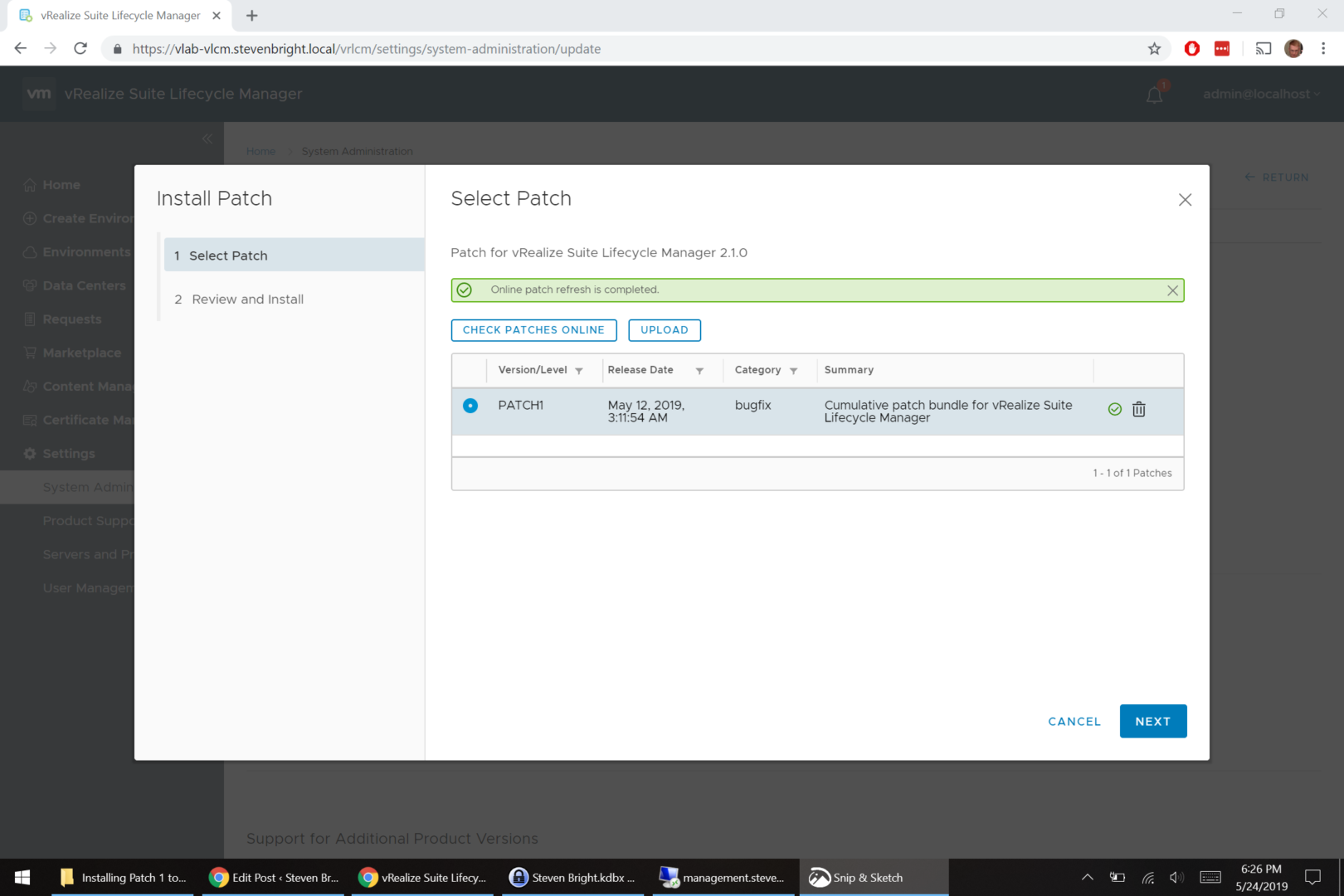The width and height of the screenshot is (1344, 896).
Task: Dismiss the online patch refresh notification
Action: coord(1172,290)
